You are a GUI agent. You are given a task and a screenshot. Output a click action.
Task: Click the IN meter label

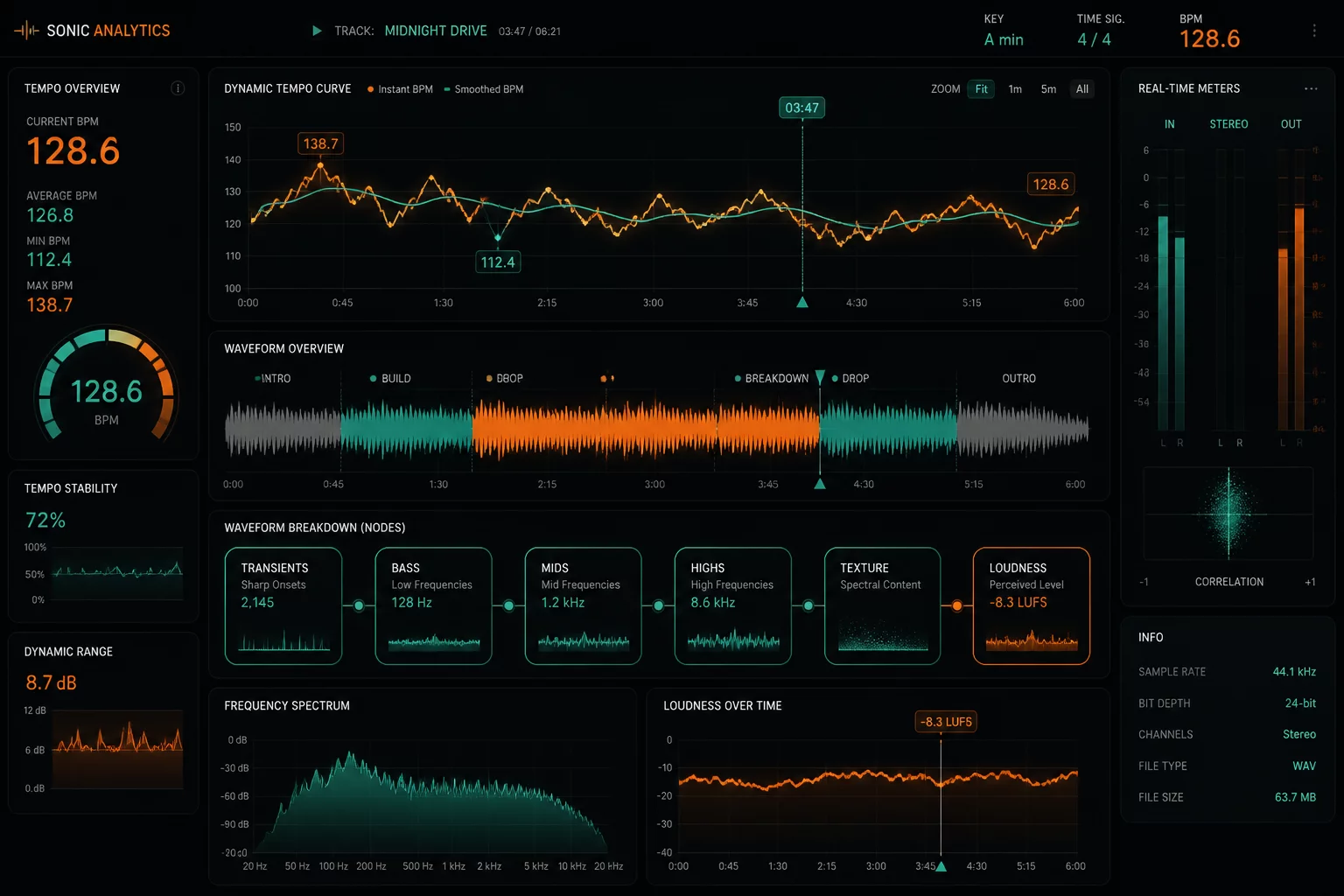1169,124
